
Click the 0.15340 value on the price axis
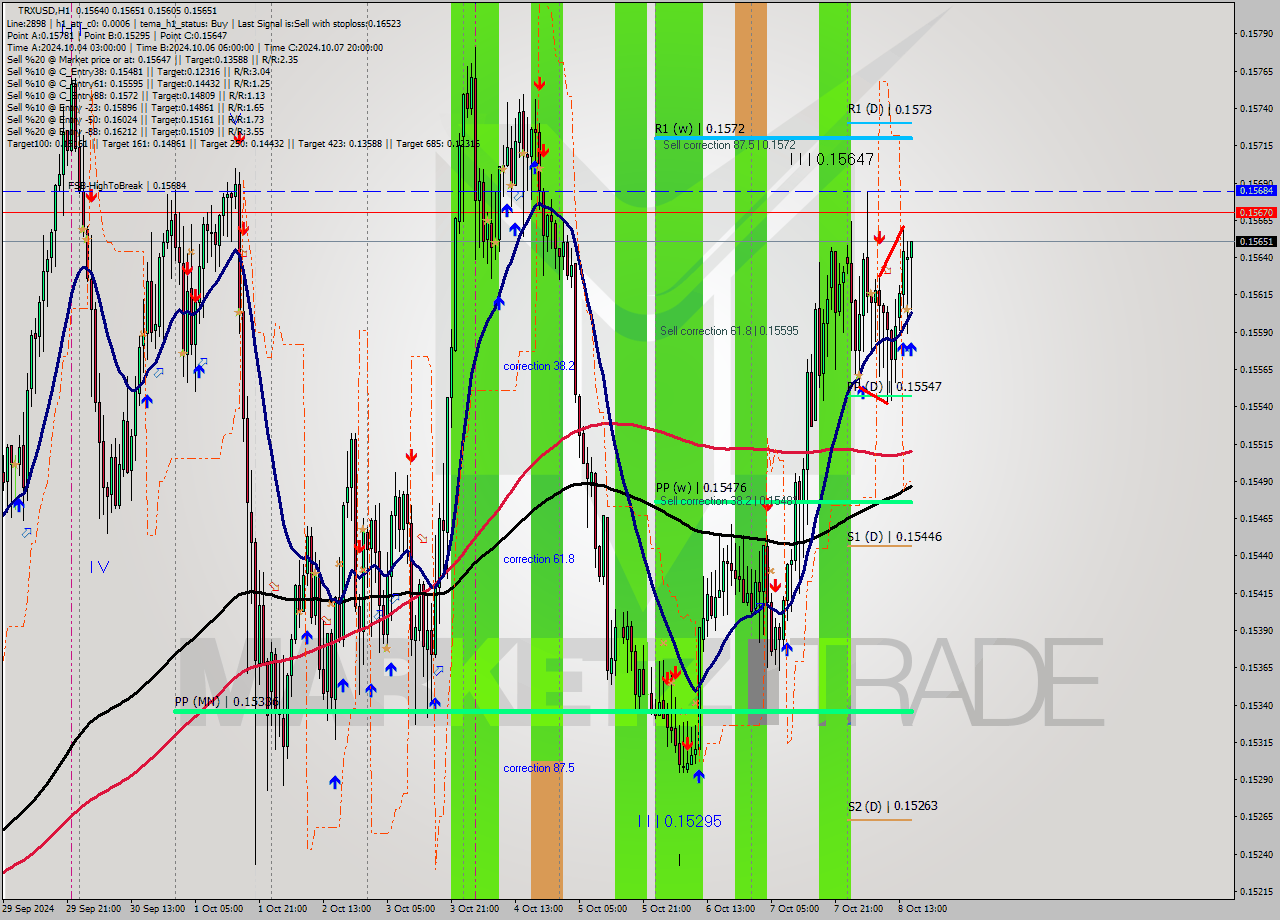(x=1256, y=705)
